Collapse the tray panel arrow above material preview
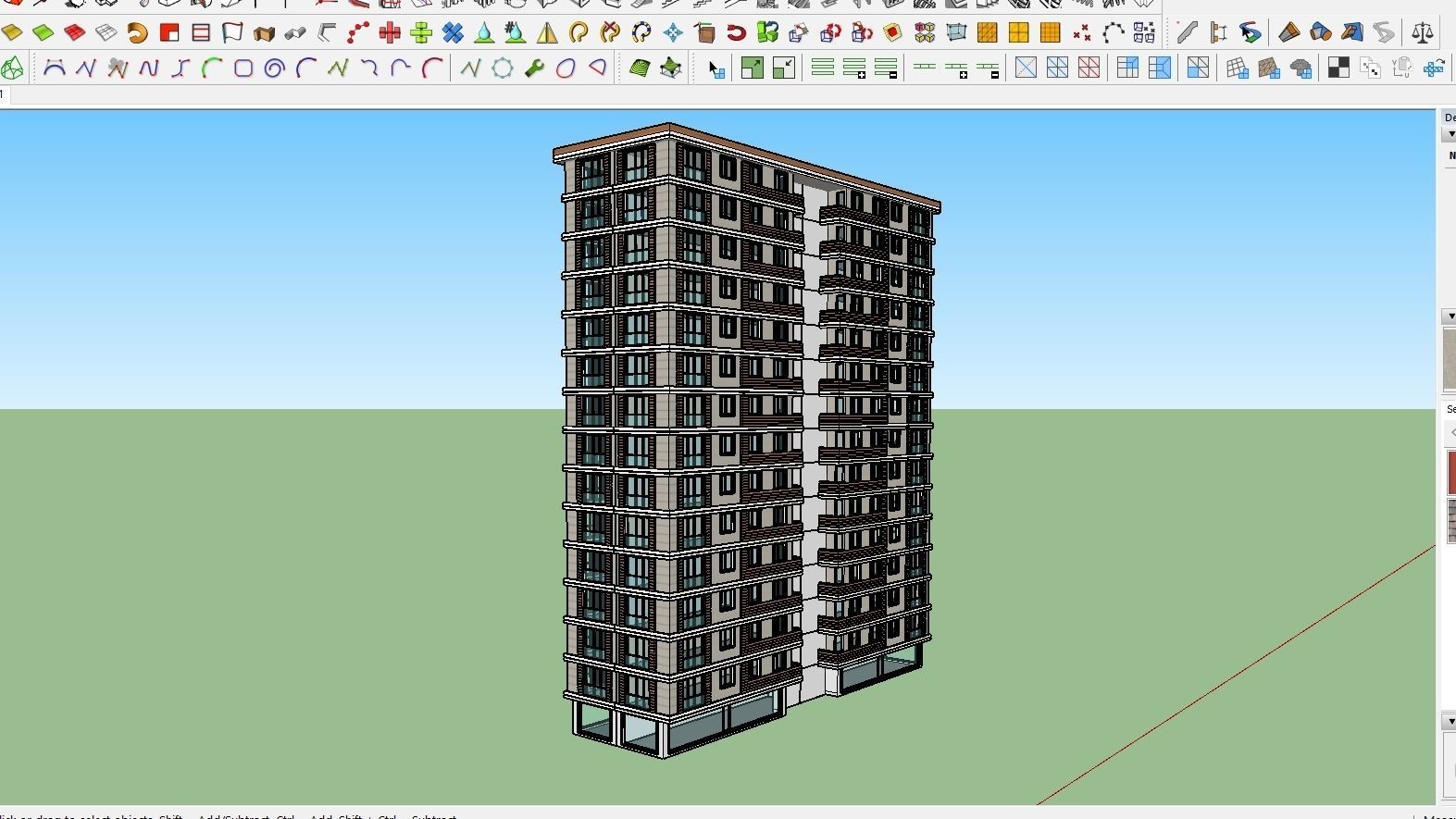The width and height of the screenshot is (1456, 819). [x=1450, y=316]
